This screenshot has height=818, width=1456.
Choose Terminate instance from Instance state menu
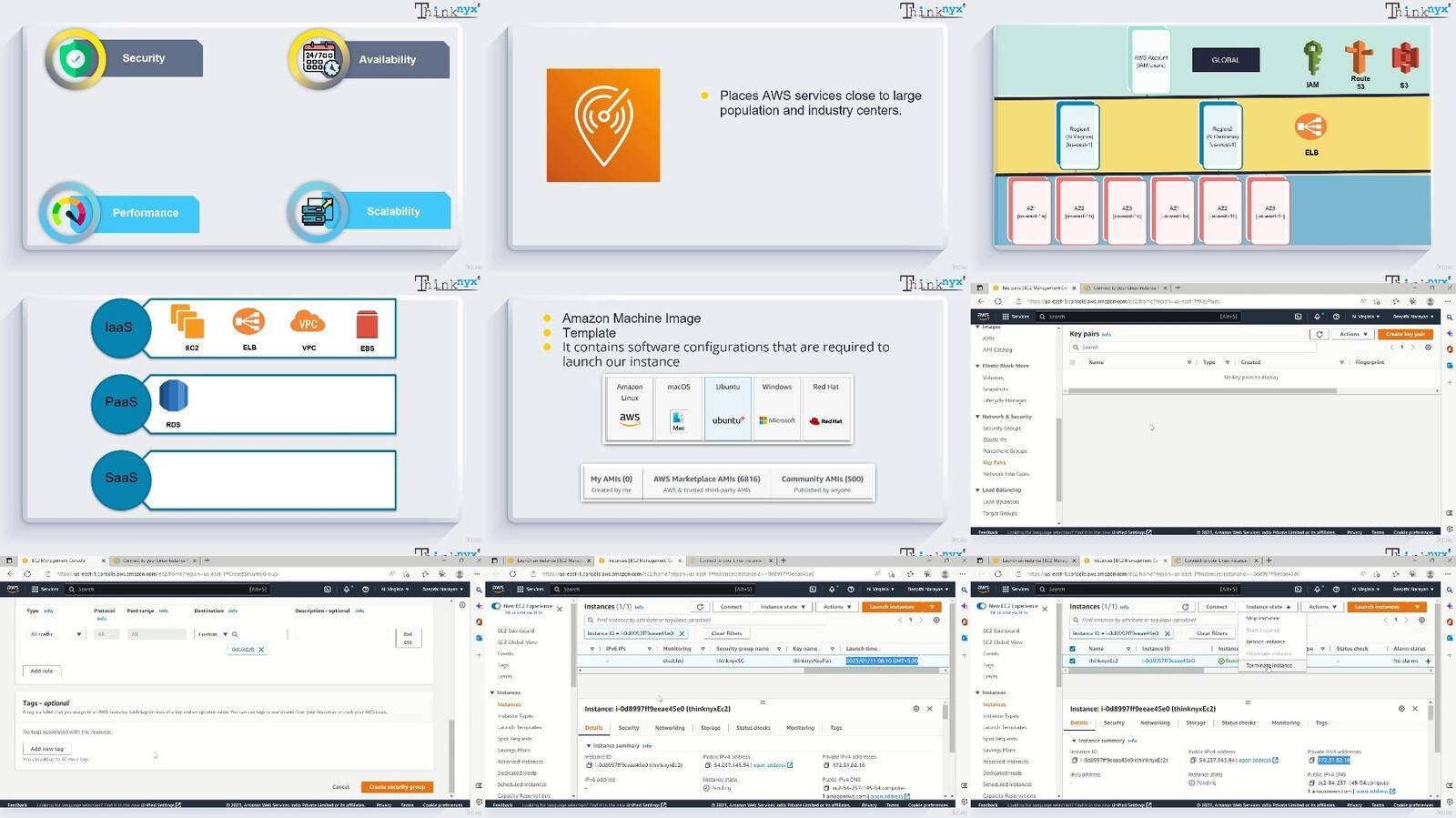coord(1269,666)
